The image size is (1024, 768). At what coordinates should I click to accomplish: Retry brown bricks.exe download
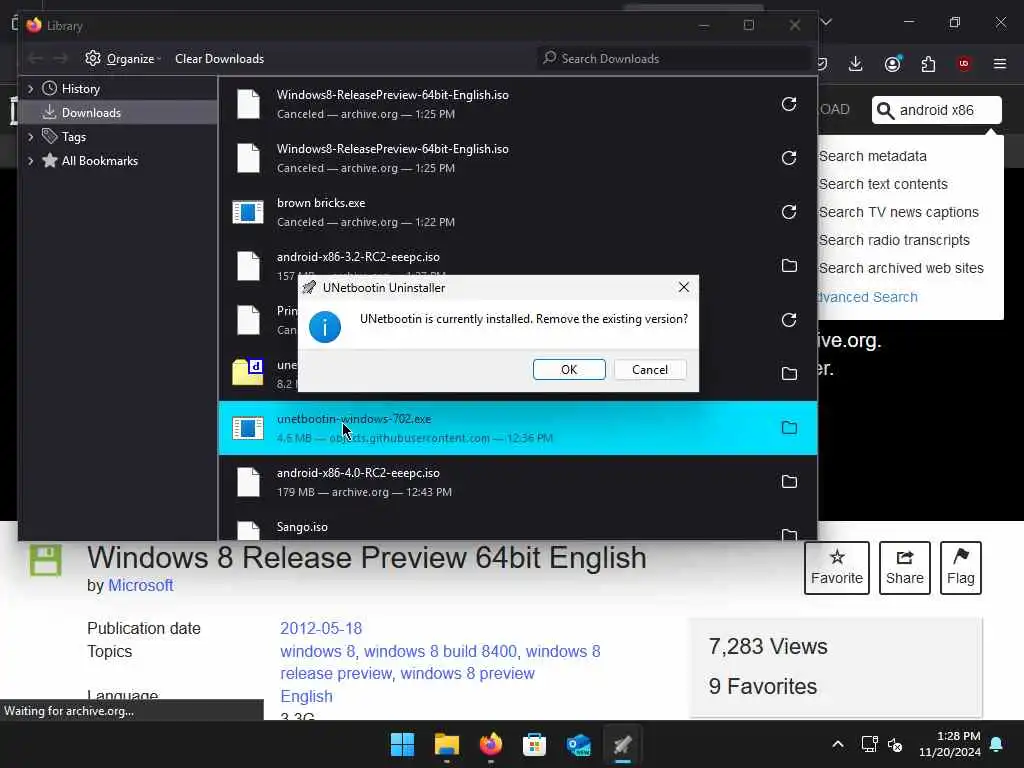pos(789,212)
